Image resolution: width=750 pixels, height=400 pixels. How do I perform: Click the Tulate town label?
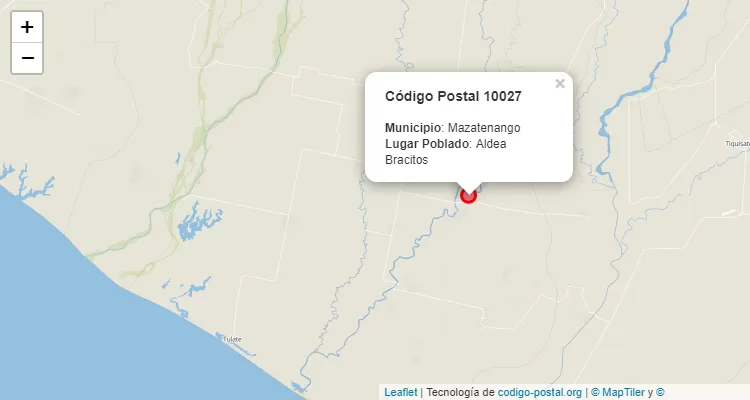[x=232, y=339]
